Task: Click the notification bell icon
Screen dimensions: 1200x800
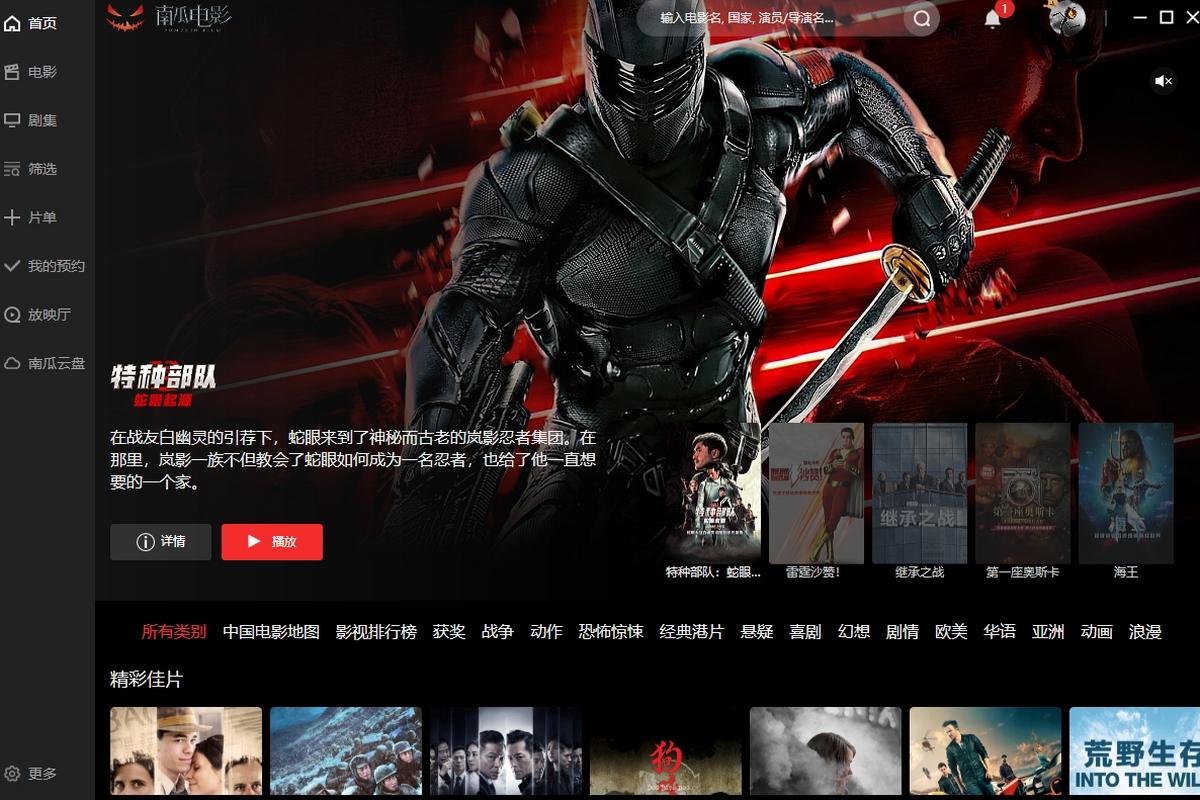Action: pyautogui.click(x=993, y=19)
